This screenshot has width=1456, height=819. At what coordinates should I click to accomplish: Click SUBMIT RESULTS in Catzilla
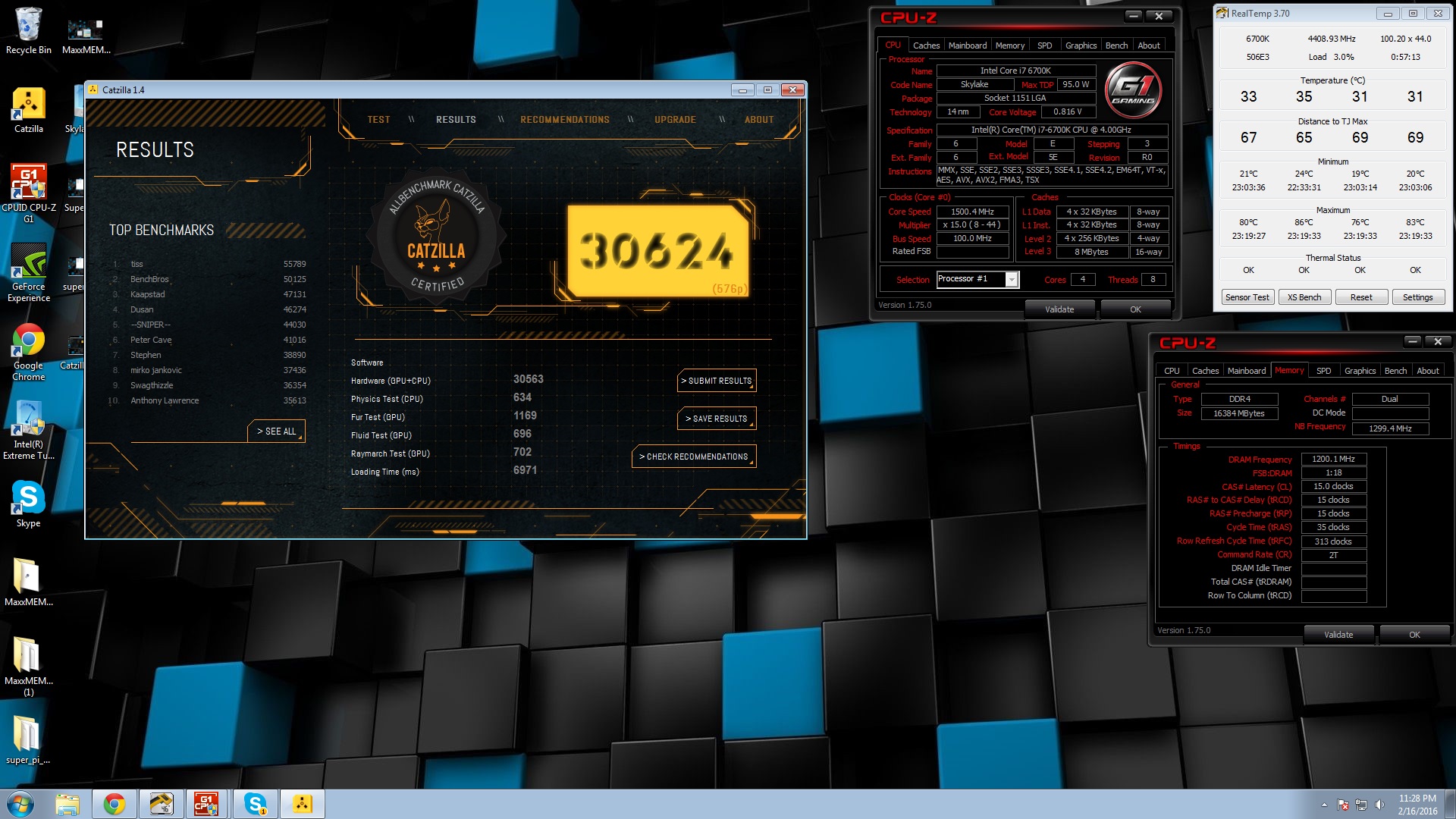[717, 381]
